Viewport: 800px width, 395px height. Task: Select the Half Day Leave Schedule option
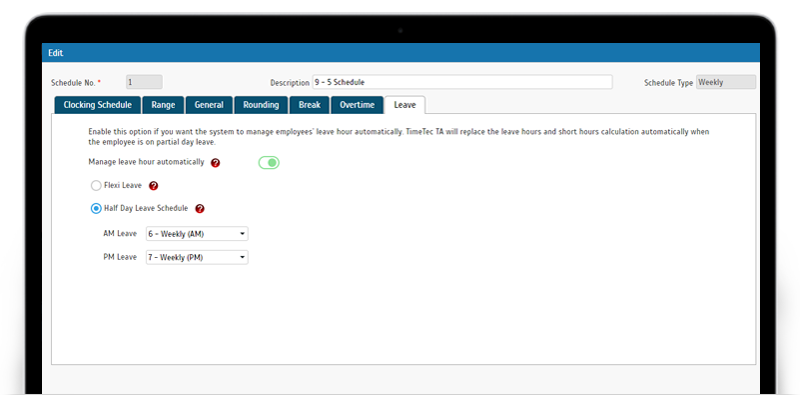click(x=96, y=209)
